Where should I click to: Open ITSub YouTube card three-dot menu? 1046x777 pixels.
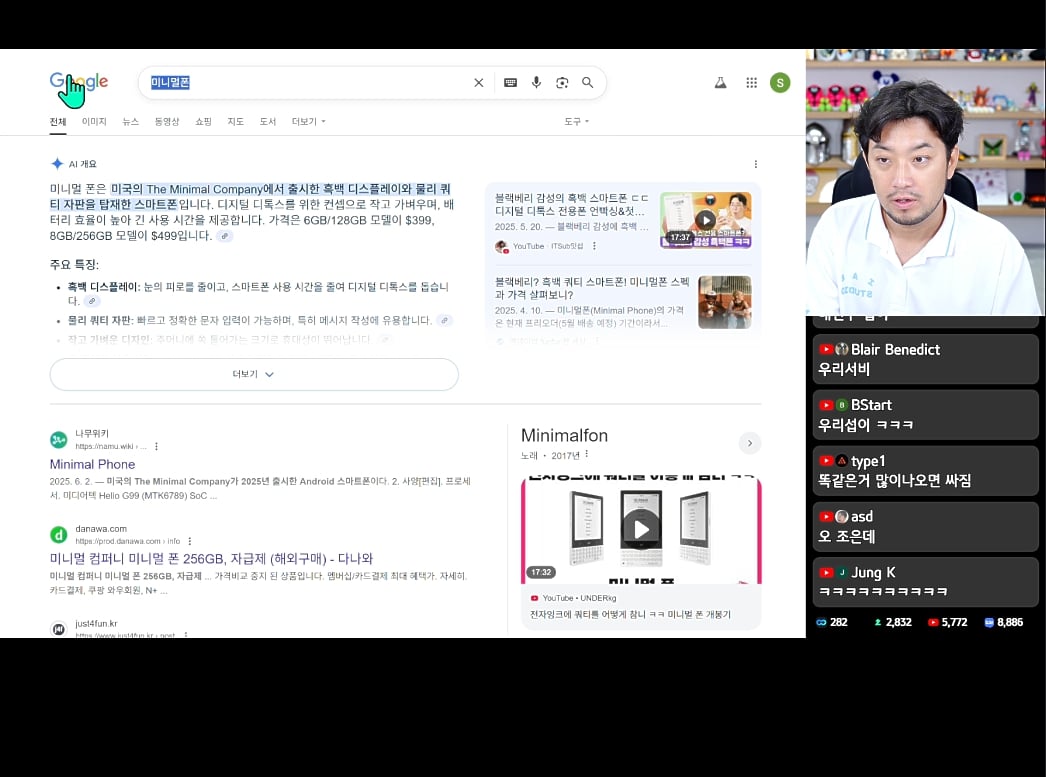click(x=594, y=246)
